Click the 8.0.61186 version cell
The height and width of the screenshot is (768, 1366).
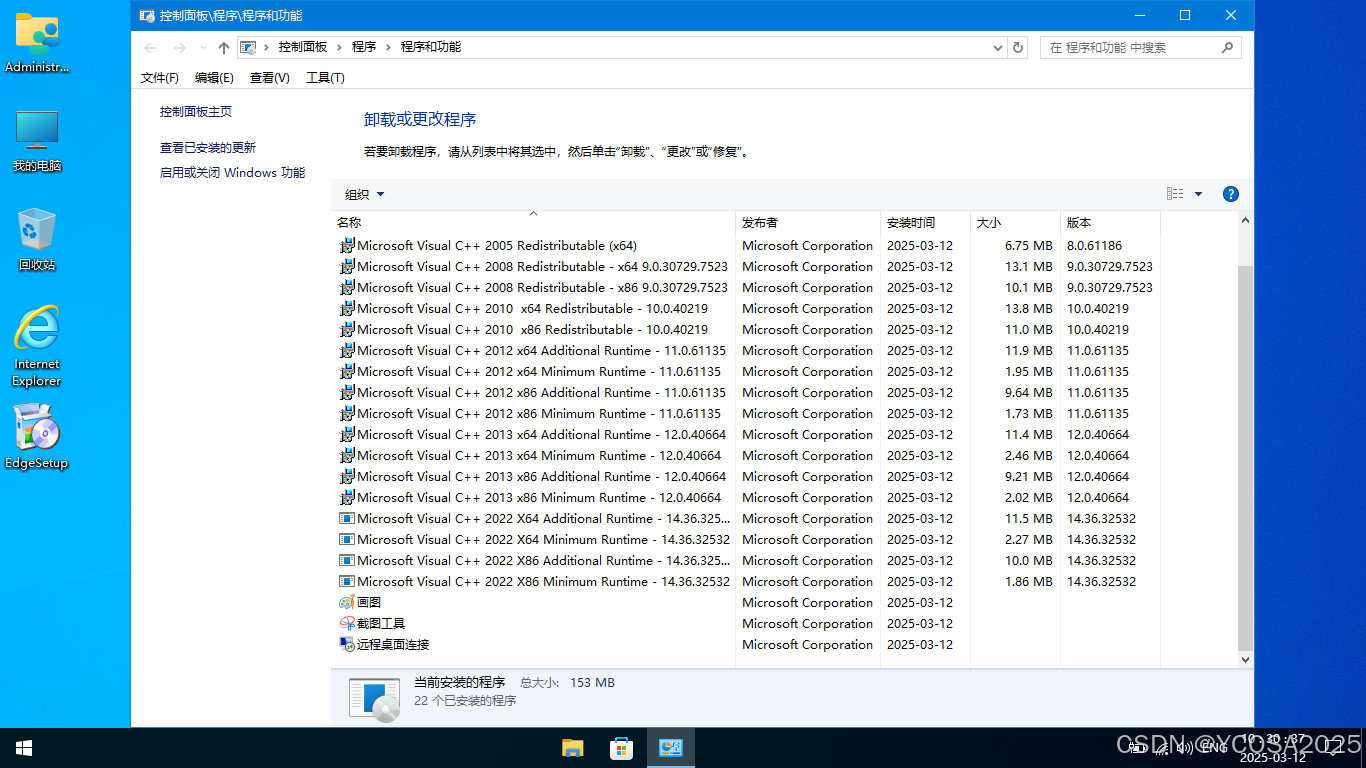coord(1095,245)
